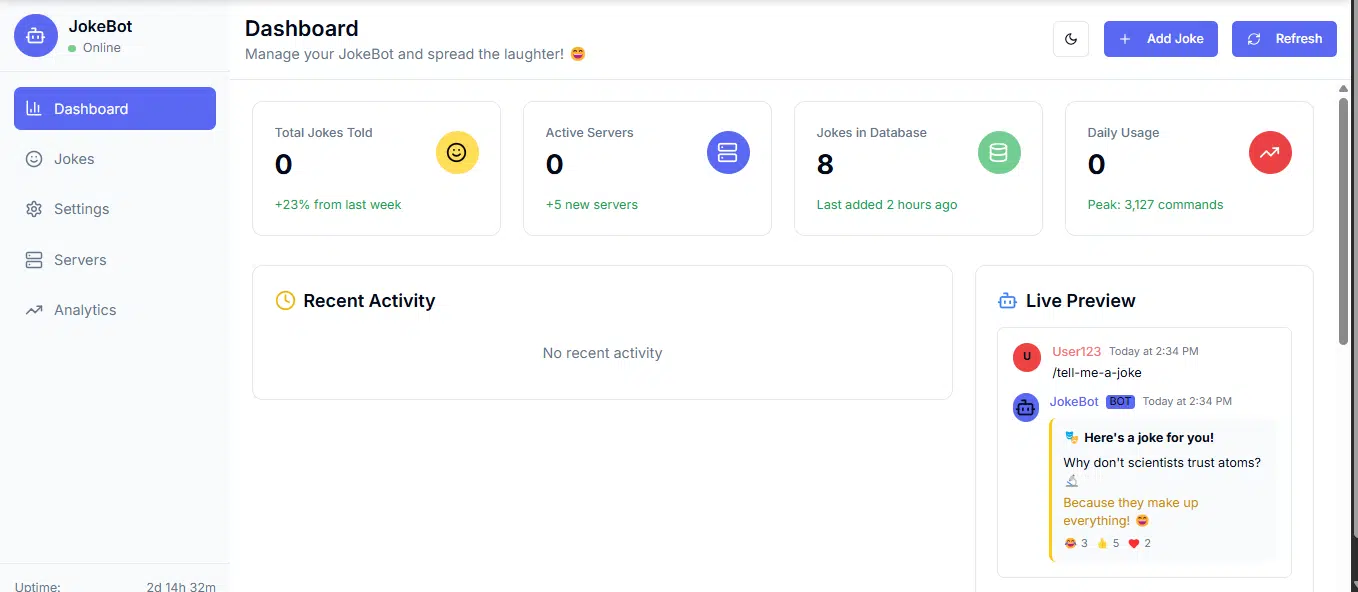Screen dimensions: 1358x592
Task: Click the Add Joke button
Action: (1161, 39)
